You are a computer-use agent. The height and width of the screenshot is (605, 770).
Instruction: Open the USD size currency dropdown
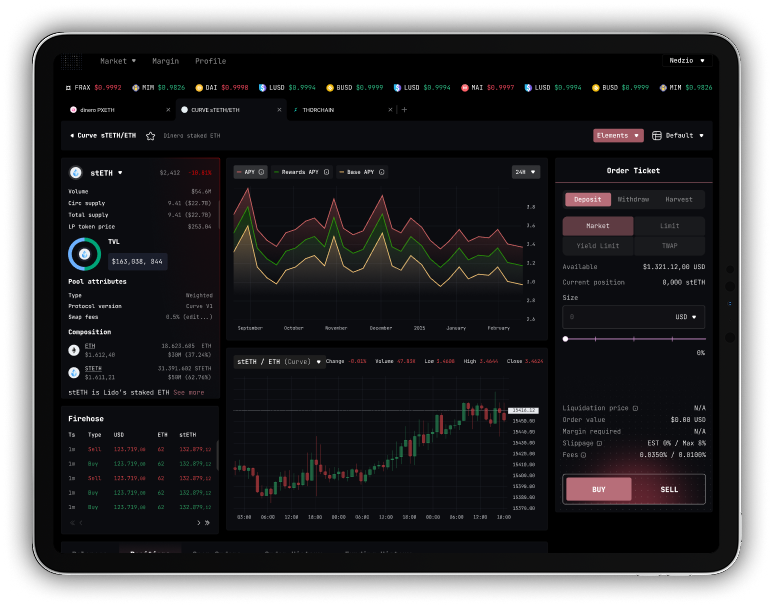point(686,317)
